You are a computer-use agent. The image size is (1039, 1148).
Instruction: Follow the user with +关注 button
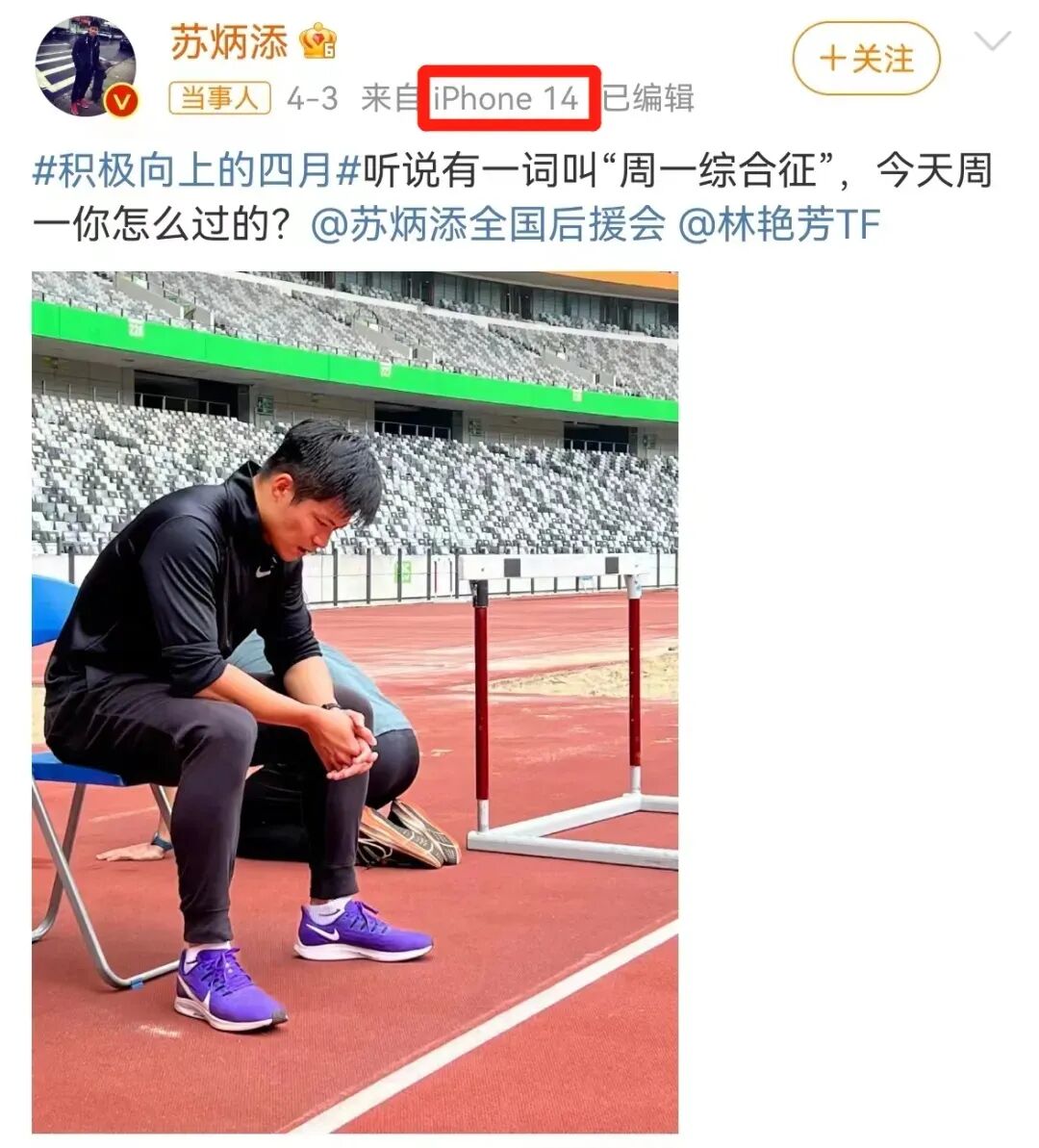pyautogui.click(x=866, y=59)
